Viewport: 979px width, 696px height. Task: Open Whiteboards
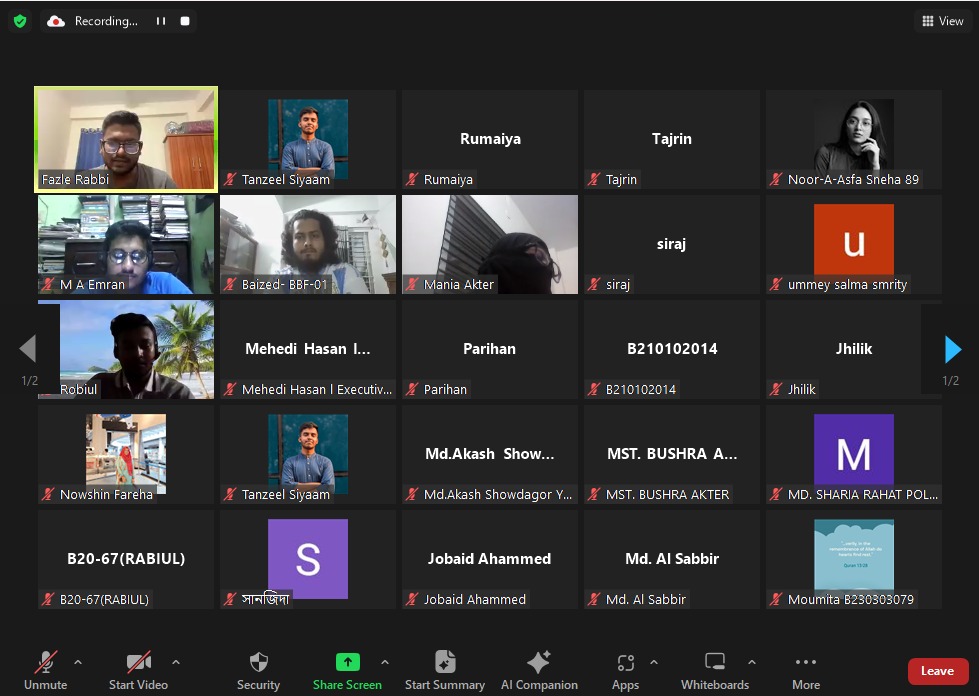715,663
